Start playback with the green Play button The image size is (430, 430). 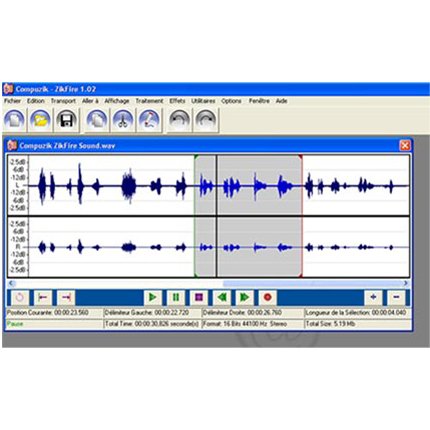coord(153,297)
